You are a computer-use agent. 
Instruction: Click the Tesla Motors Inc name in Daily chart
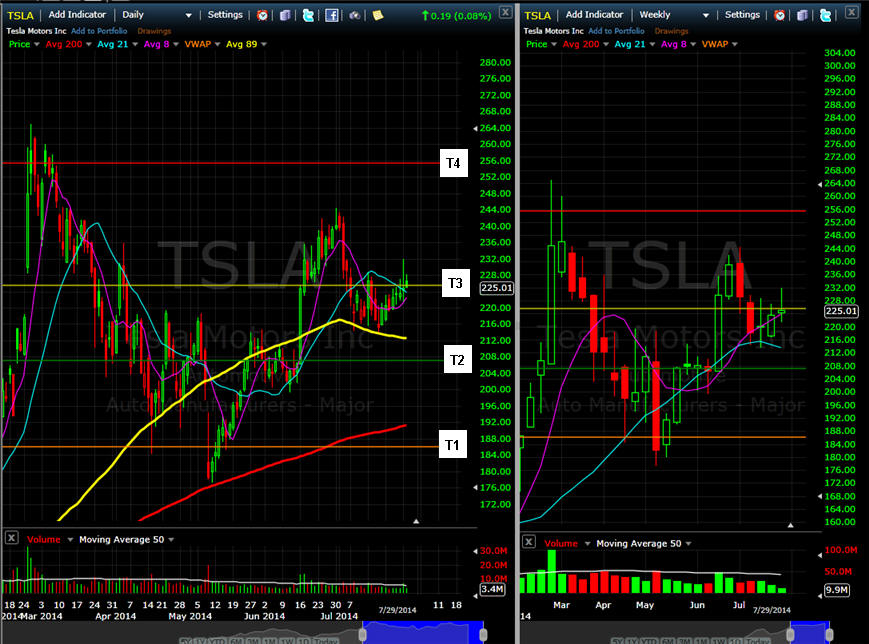(37, 31)
